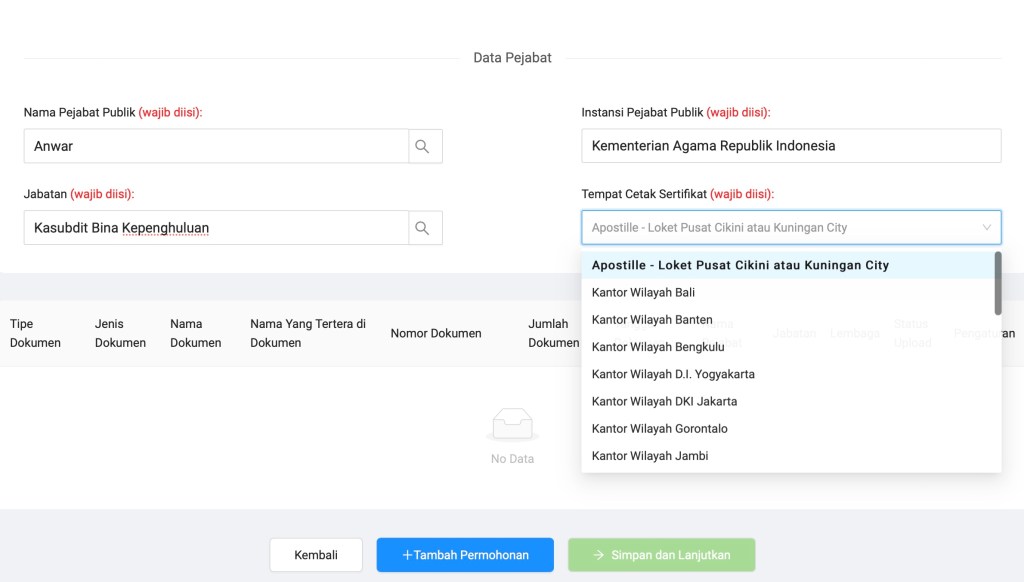Focus the Nama Pejabat Publik input field

(x=216, y=146)
